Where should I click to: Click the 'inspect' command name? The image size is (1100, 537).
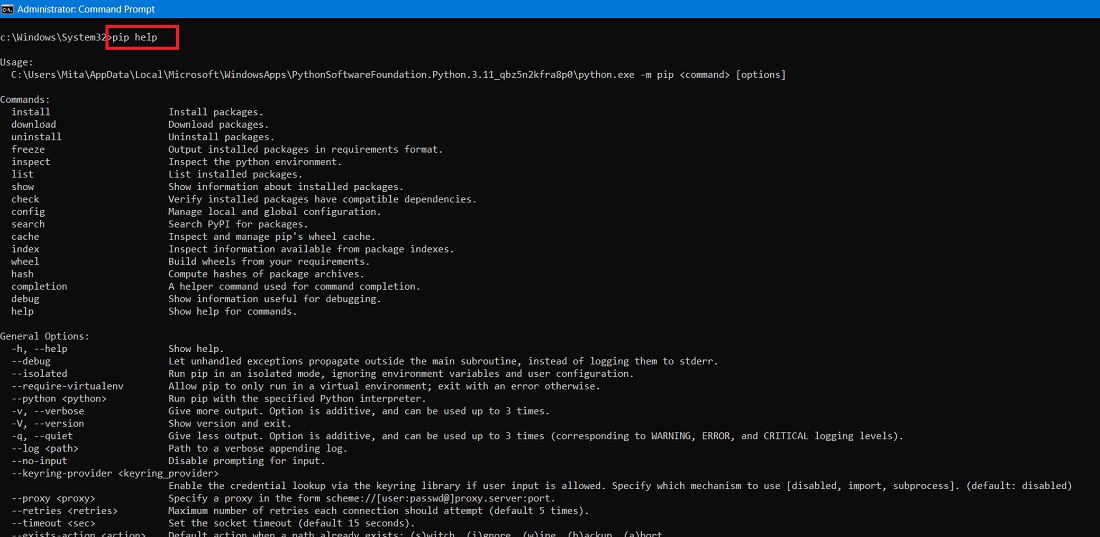click(x=31, y=161)
